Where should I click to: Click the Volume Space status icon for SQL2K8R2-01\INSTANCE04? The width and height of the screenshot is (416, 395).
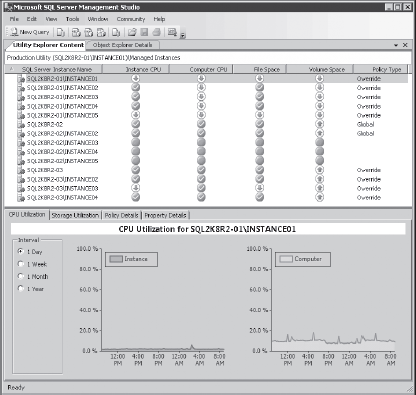point(319,106)
